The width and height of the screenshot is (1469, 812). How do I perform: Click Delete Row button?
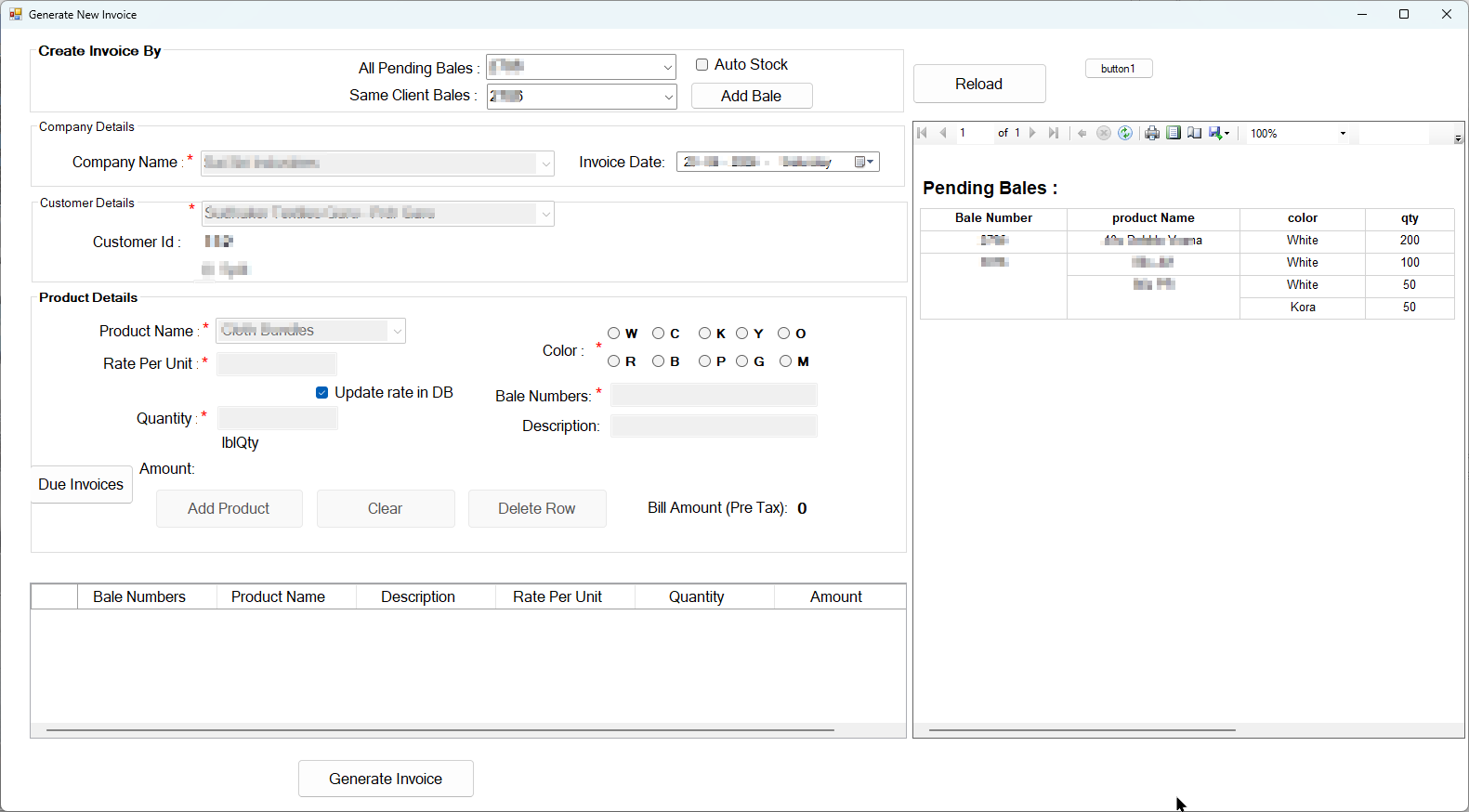(x=537, y=508)
